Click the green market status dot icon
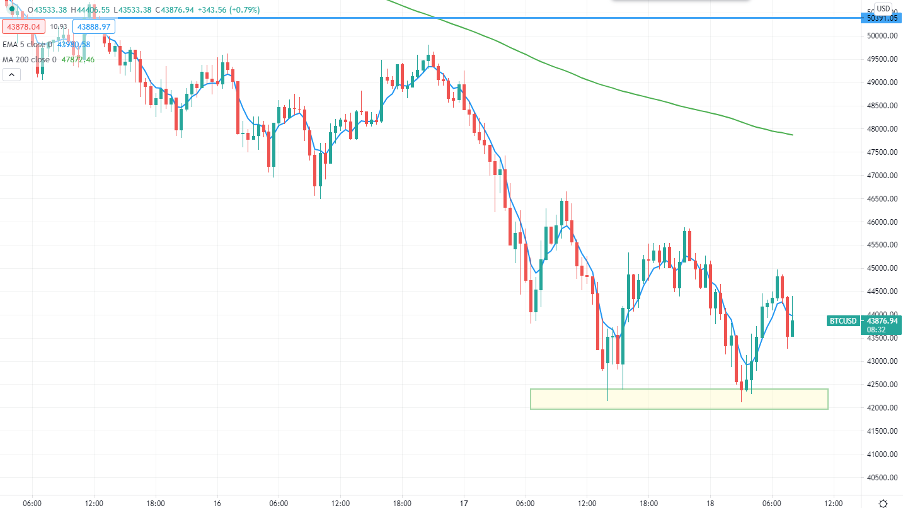Image resolution: width=904 pixels, height=508 pixels. (x=13, y=9)
